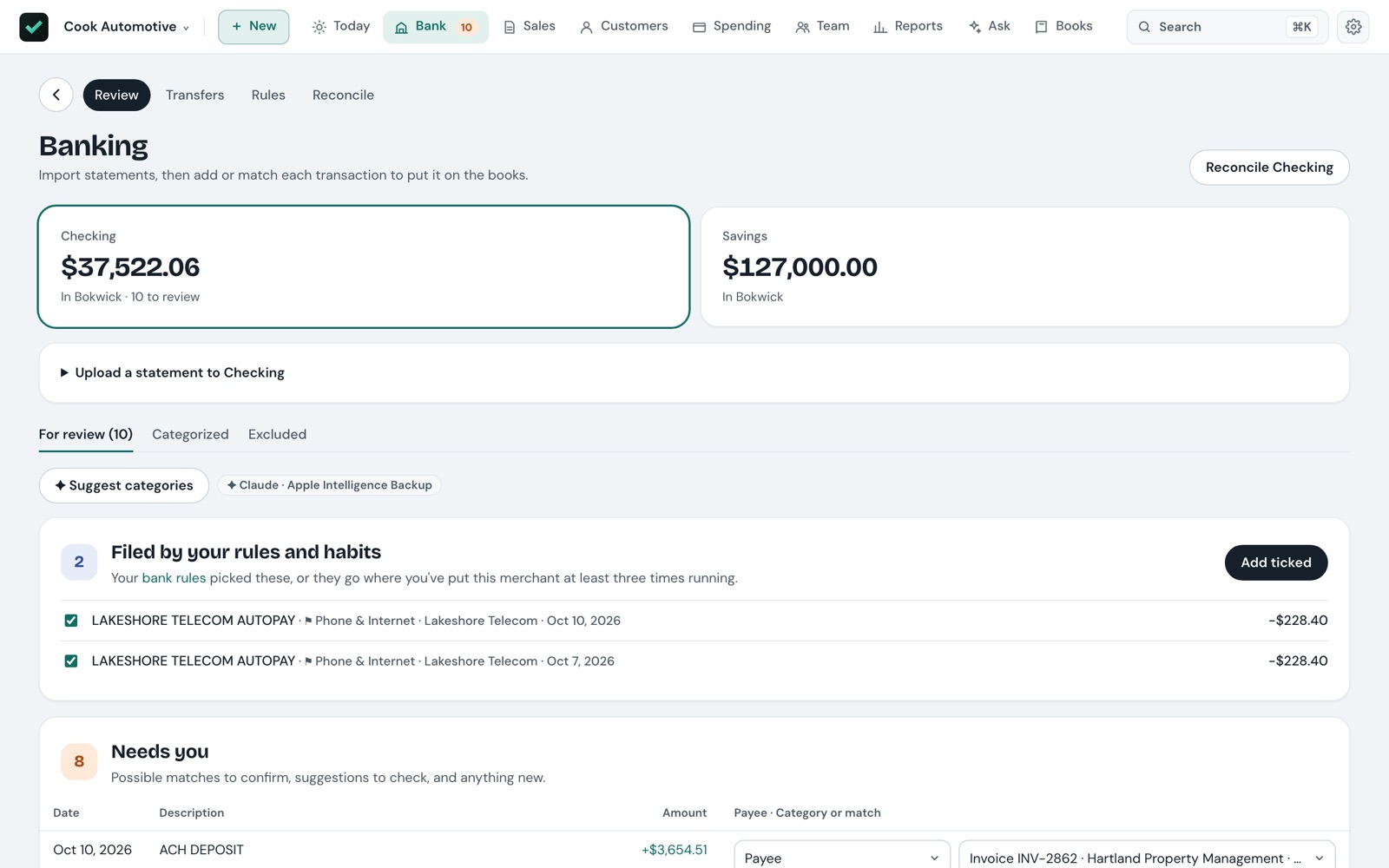Click the bank building icon
This screenshot has width=1389, height=868.
[401, 28]
